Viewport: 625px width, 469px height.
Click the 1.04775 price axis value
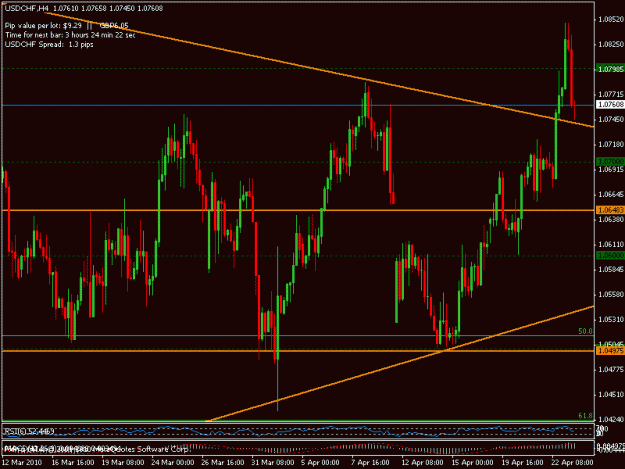click(611, 370)
